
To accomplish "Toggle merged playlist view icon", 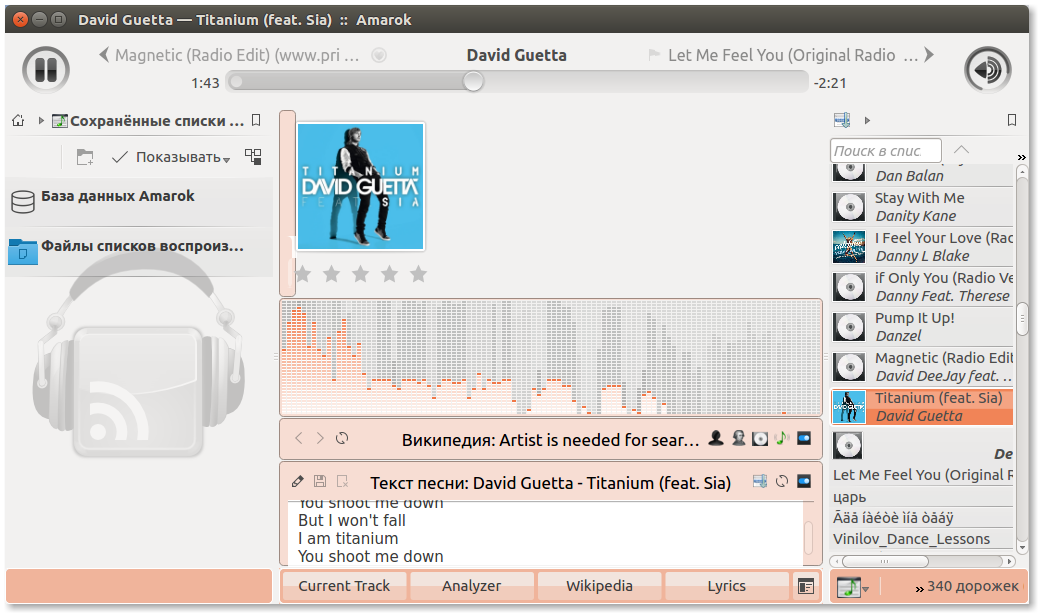I will [253, 157].
